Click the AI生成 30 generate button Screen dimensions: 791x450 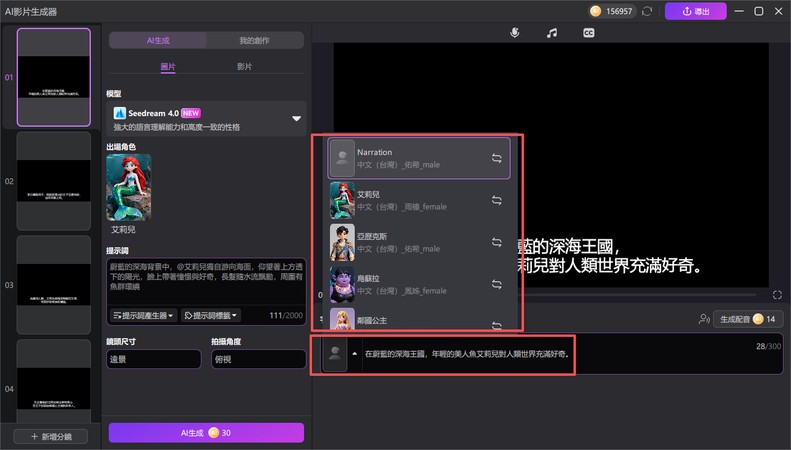206,433
